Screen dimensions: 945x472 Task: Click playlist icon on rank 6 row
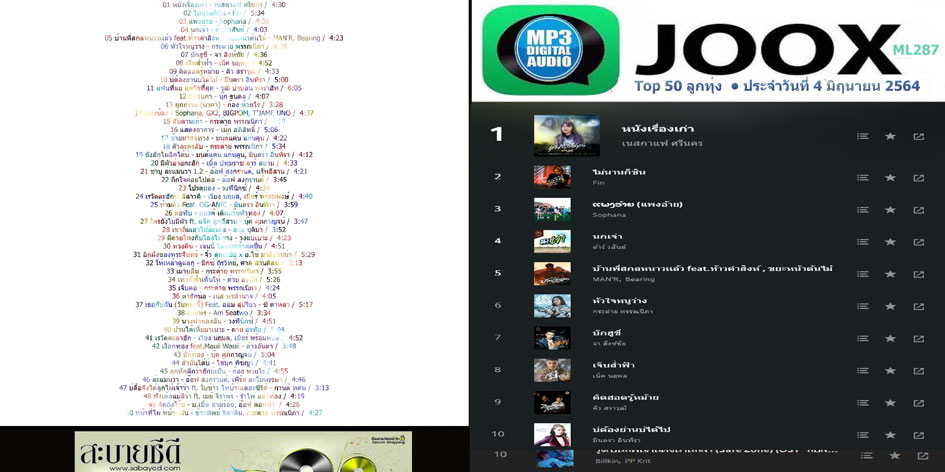coord(862,306)
